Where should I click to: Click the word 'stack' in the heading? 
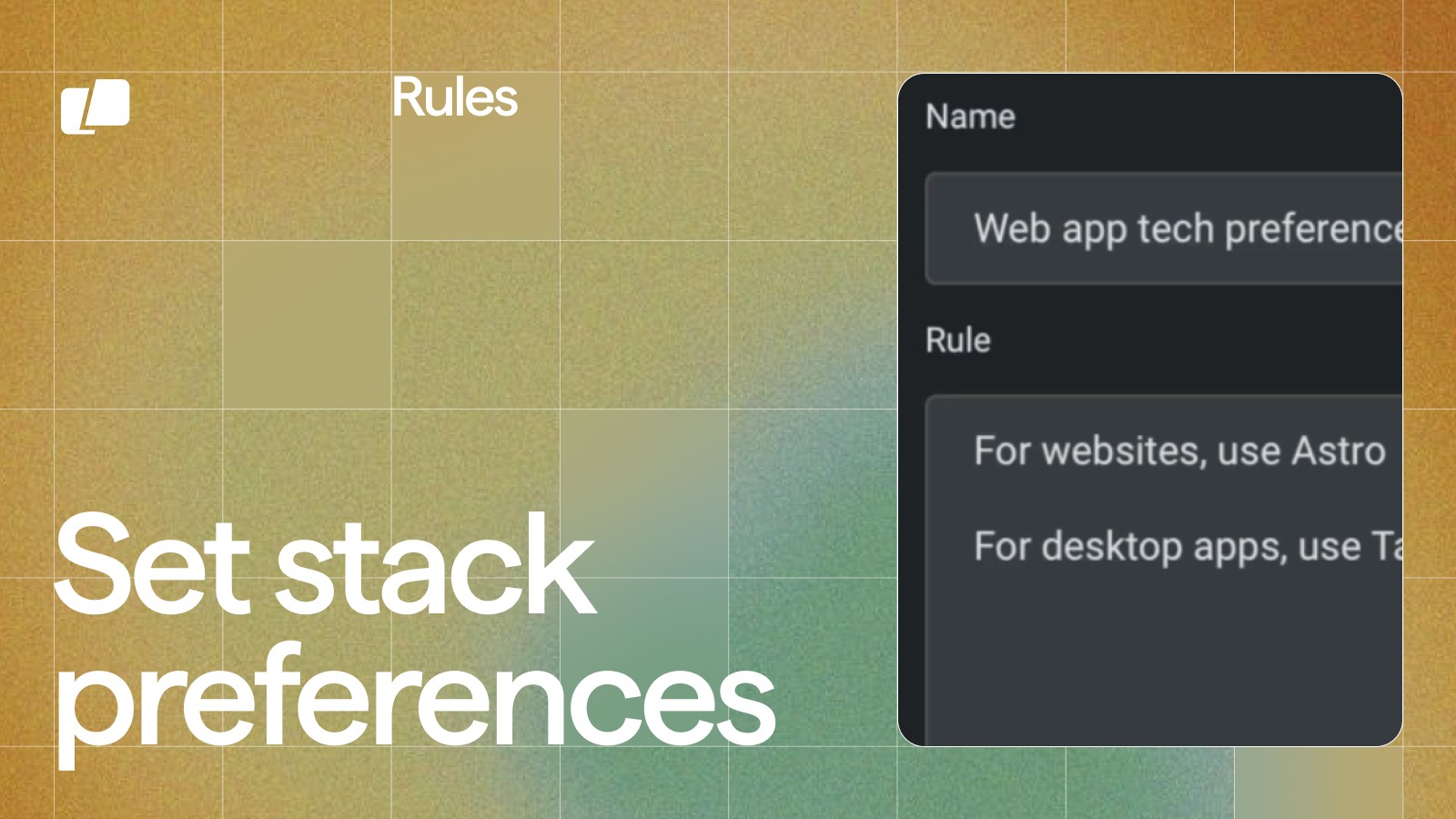click(x=435, y=566)
